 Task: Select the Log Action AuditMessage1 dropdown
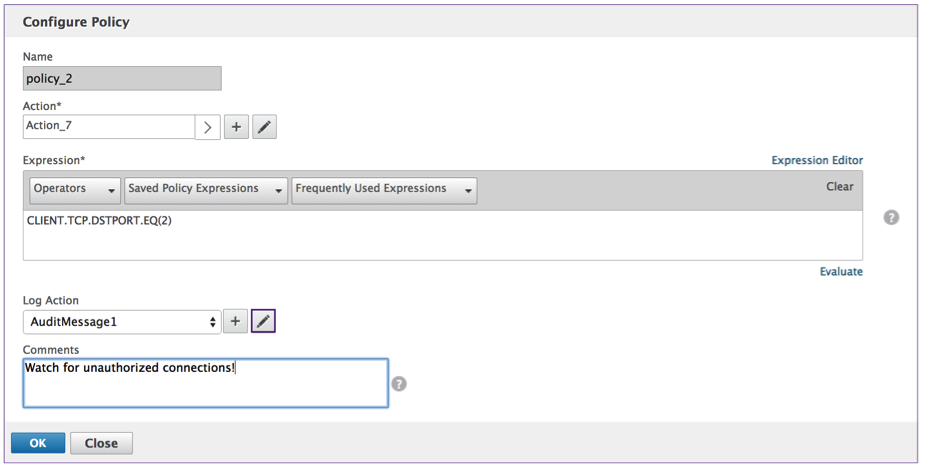tap(122, 322)
